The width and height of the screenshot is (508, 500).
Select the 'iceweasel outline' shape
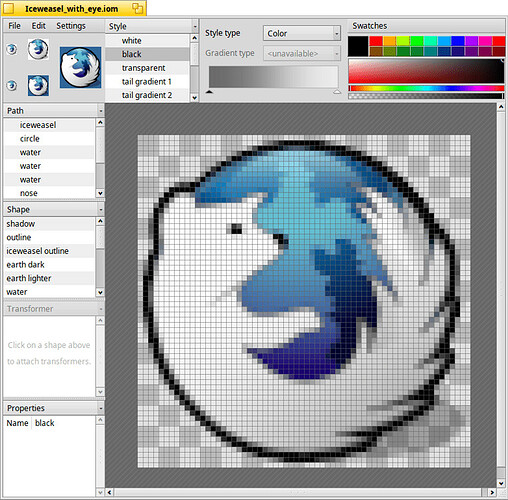point(49,251)
